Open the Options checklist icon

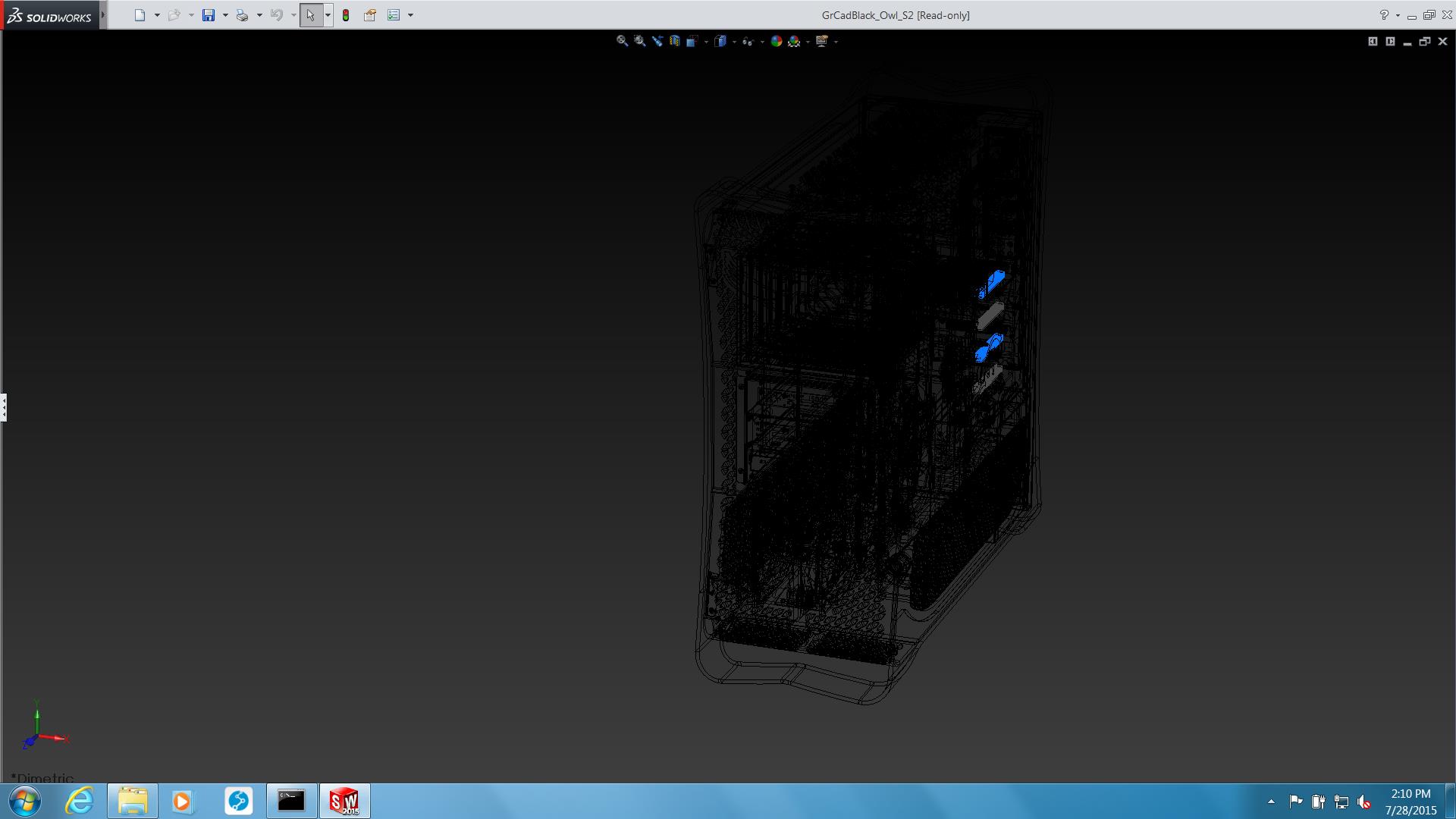coord(394,15)
